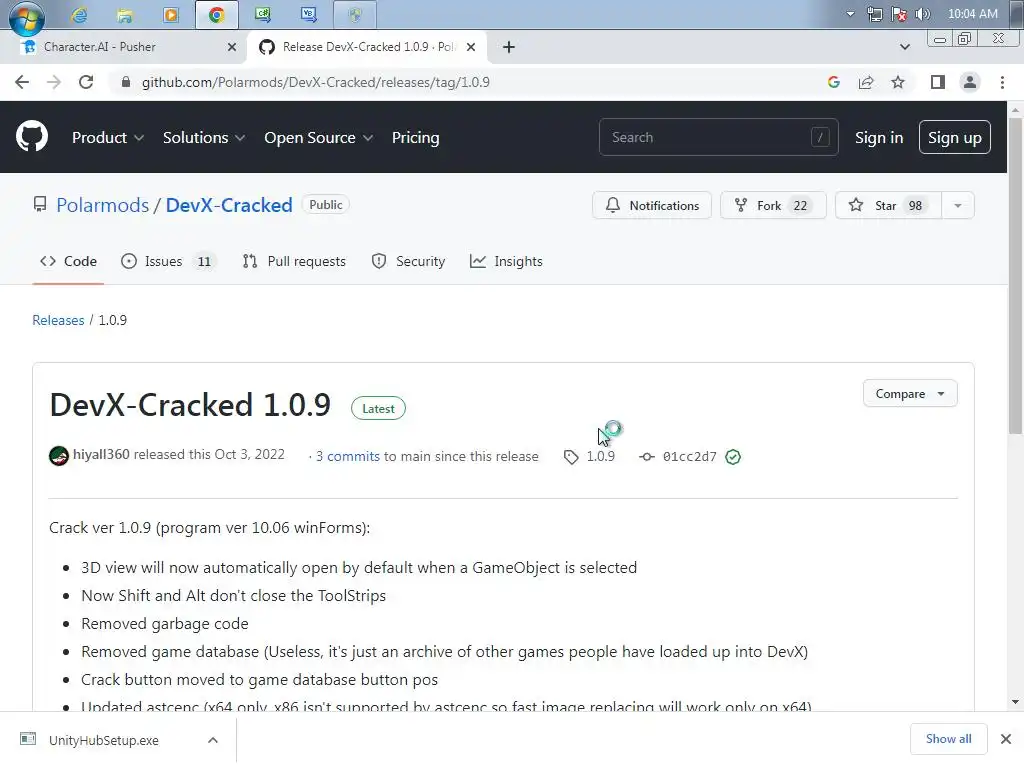Open the Compare dropdown
The height and width of the screenshot is (768, 1024).
910,394
